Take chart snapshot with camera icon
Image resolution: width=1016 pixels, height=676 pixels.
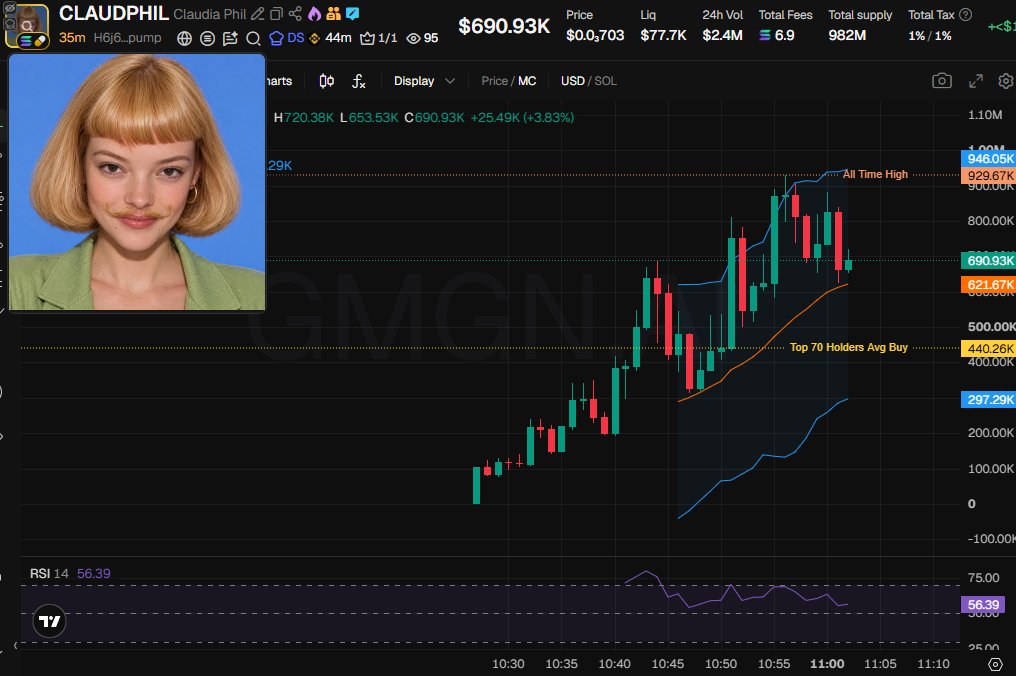click(941, 81)
